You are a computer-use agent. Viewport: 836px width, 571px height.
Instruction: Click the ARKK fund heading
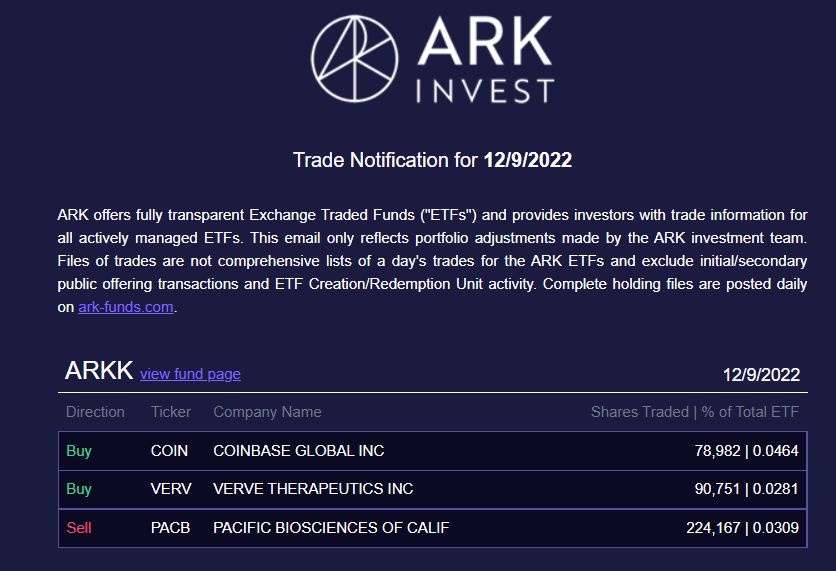pyautogui.click(x=99, y=371)
